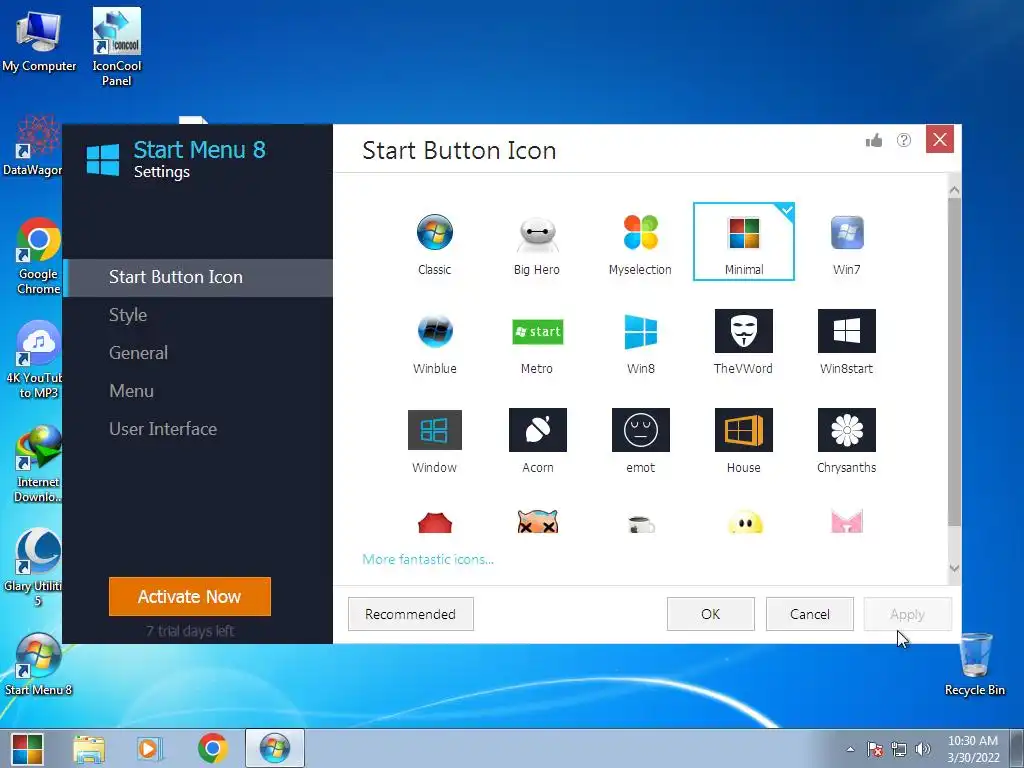
Task: Open the volume speaker tray icon
Action: [923, 749]
